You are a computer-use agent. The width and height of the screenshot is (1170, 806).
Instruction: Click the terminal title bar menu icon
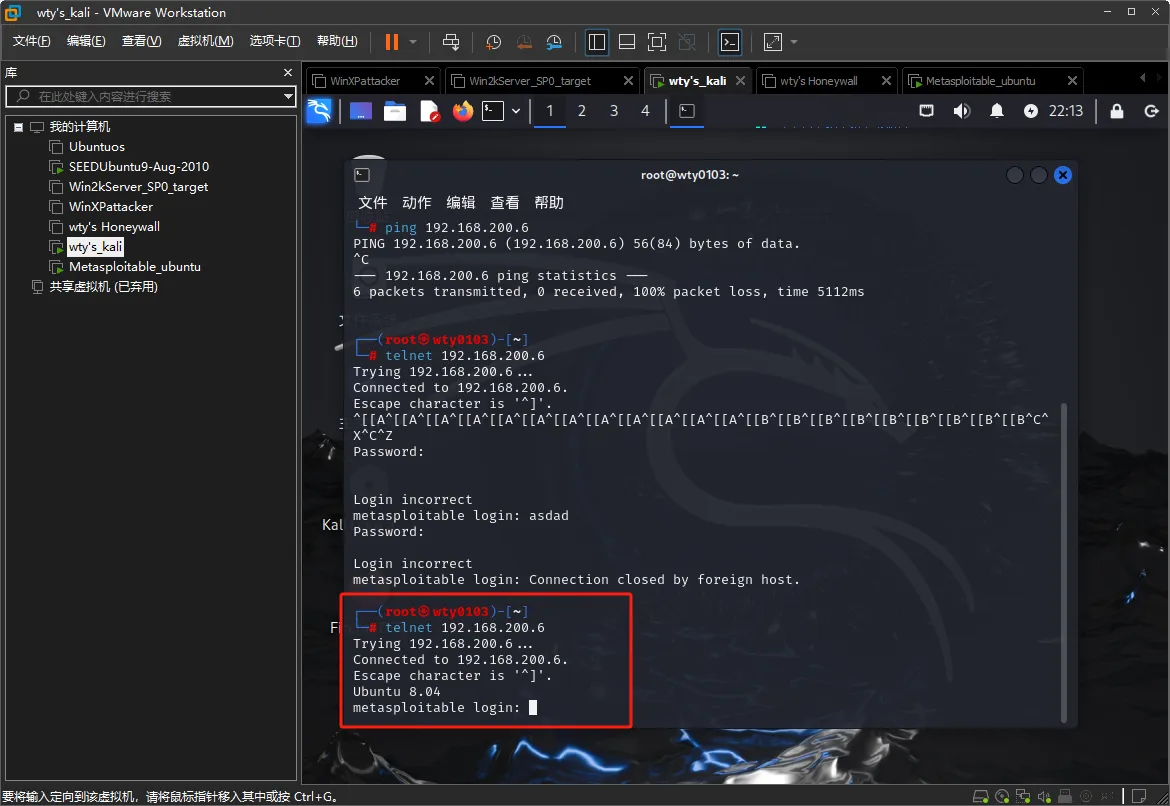[x=362, y=175]
